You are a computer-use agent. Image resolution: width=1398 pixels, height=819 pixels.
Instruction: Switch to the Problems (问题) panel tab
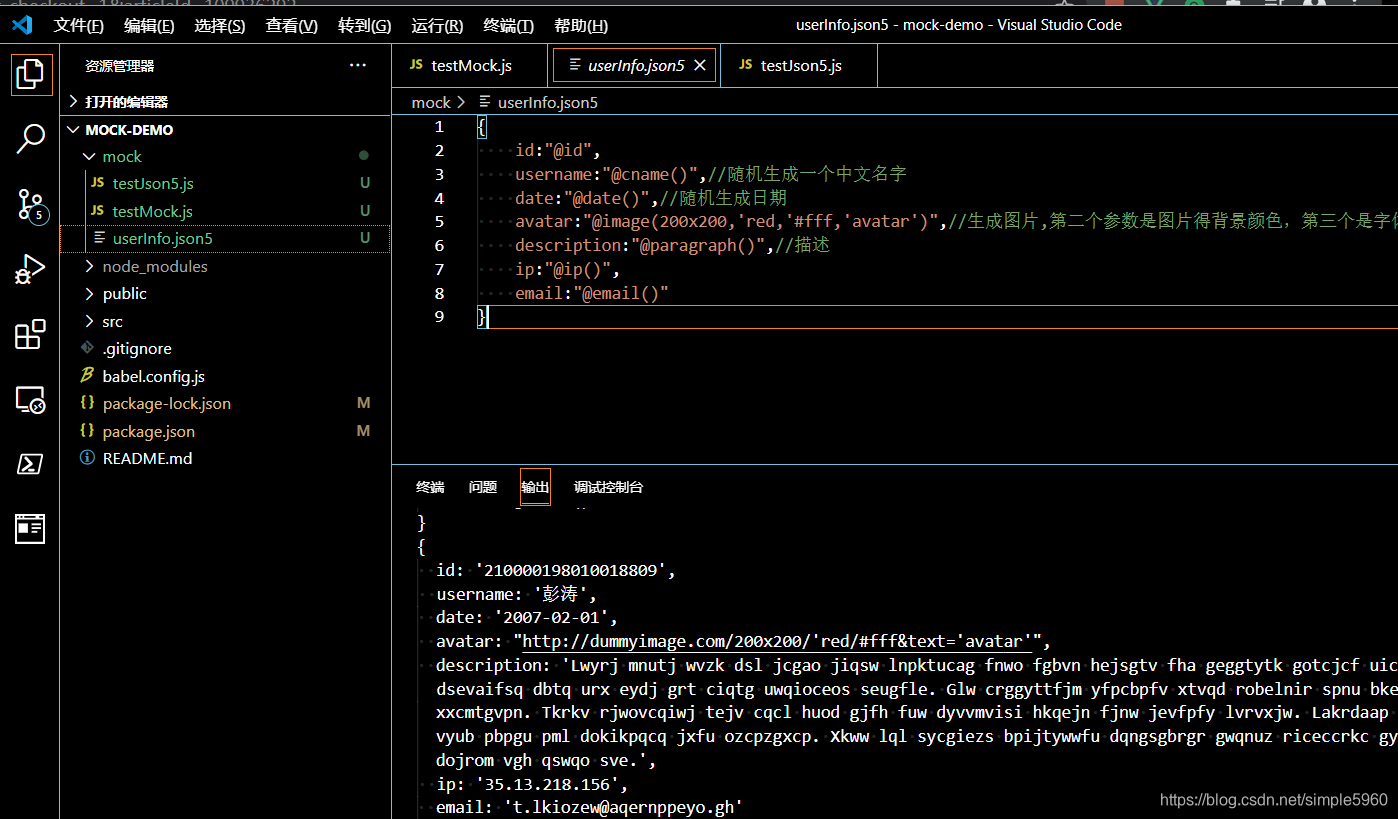(483, 487)
